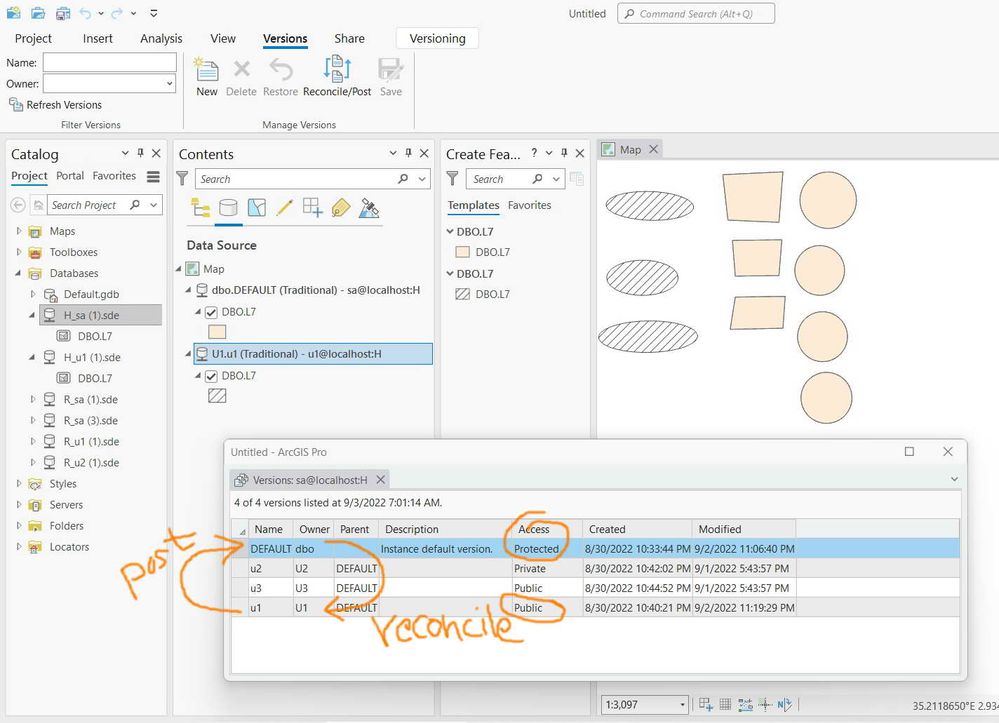Switch to the Versioning contextual tab

(x=437, y=38)
